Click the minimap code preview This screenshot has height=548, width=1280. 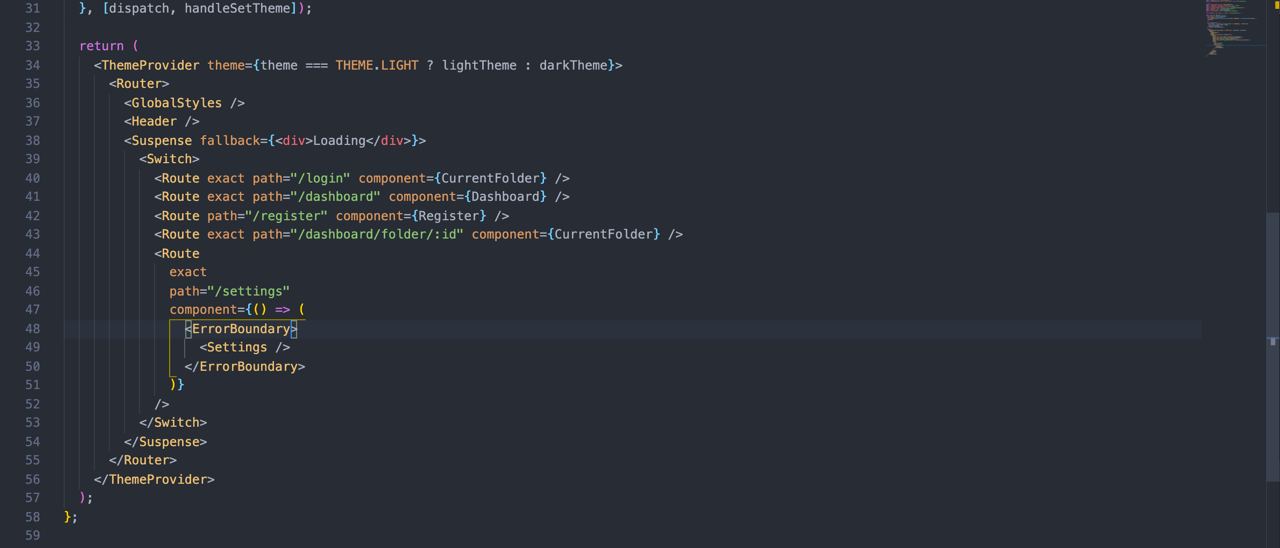[x=1233, y=28]
